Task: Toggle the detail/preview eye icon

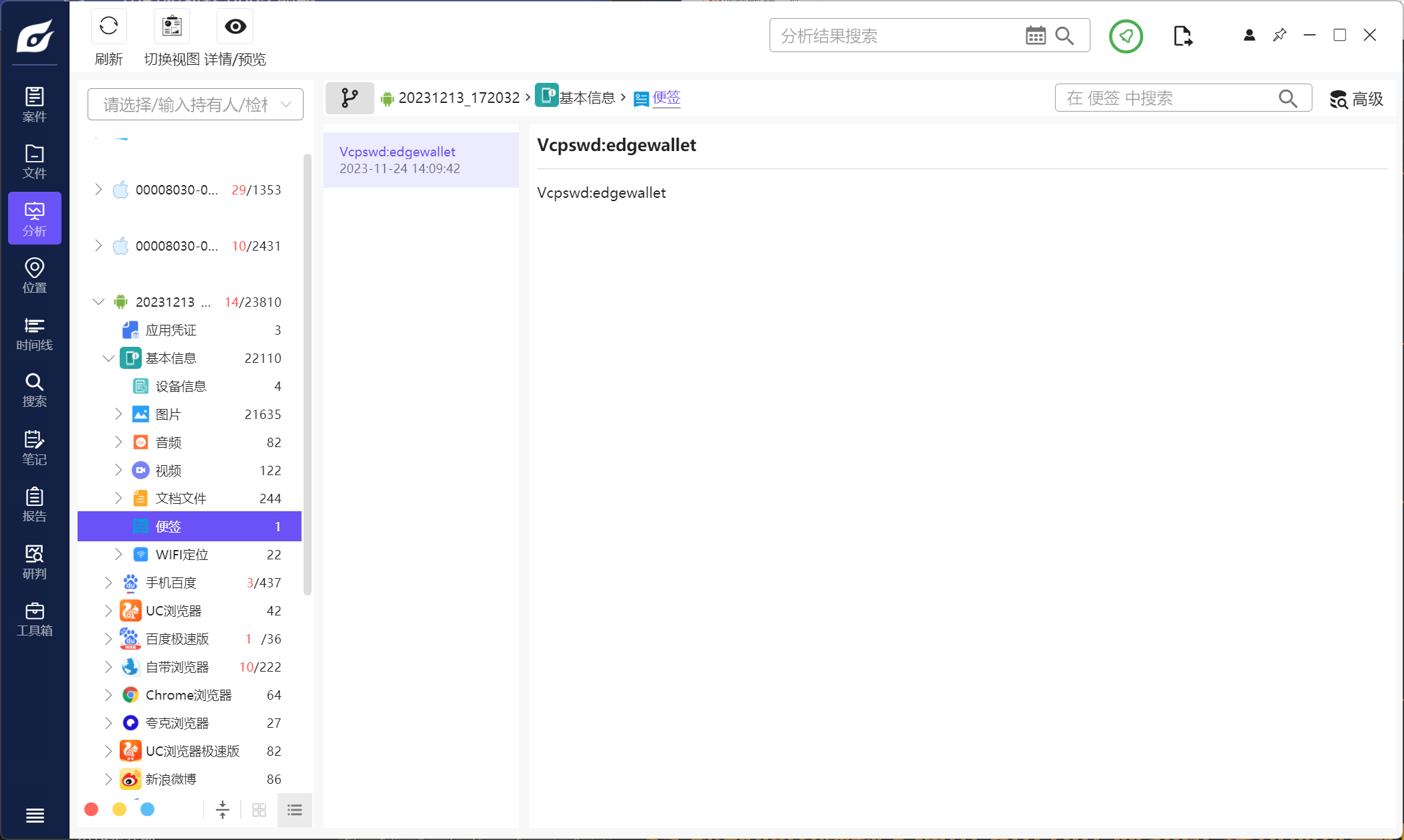Action: pos(235,27)
